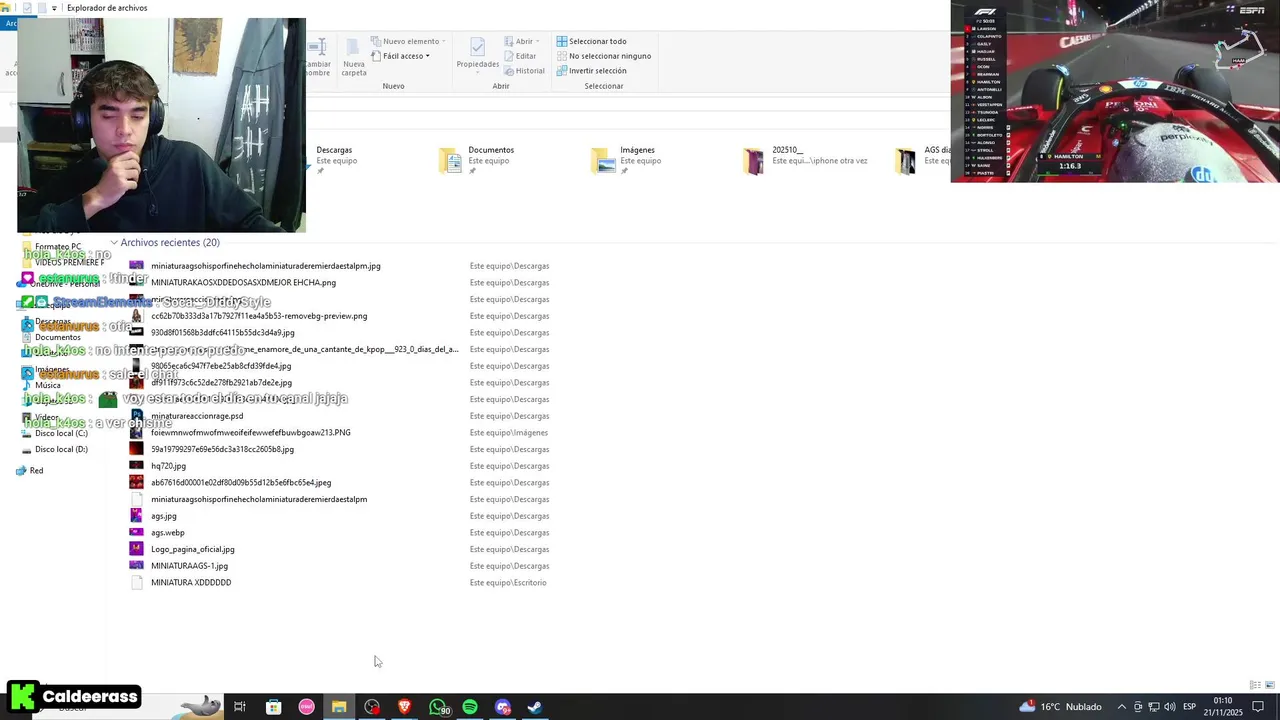Select the ags.webp file

pyautogui.click(x=168, y=533)
